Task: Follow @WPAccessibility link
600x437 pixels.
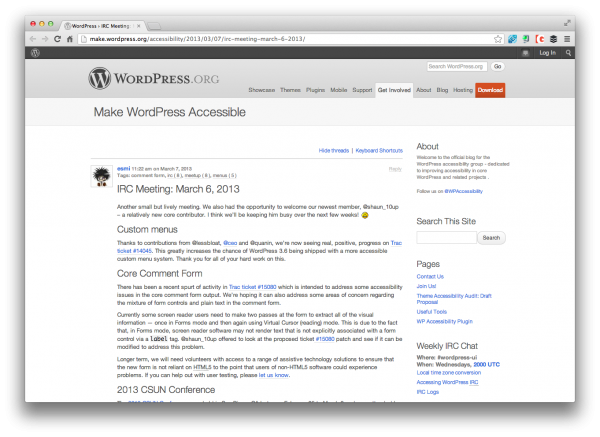Action: click(463, 191)
